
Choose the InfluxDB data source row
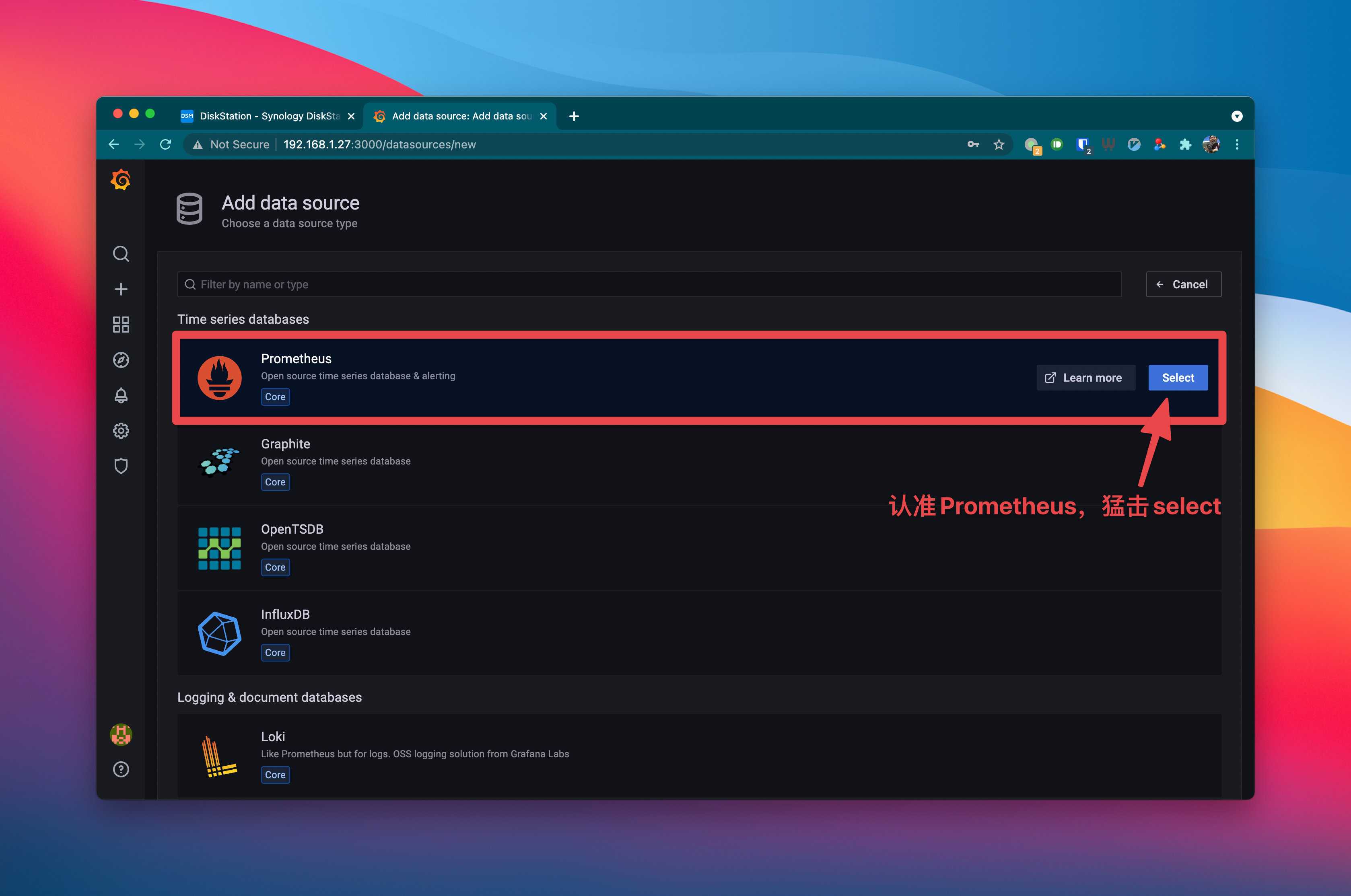[x=699, y=633]
